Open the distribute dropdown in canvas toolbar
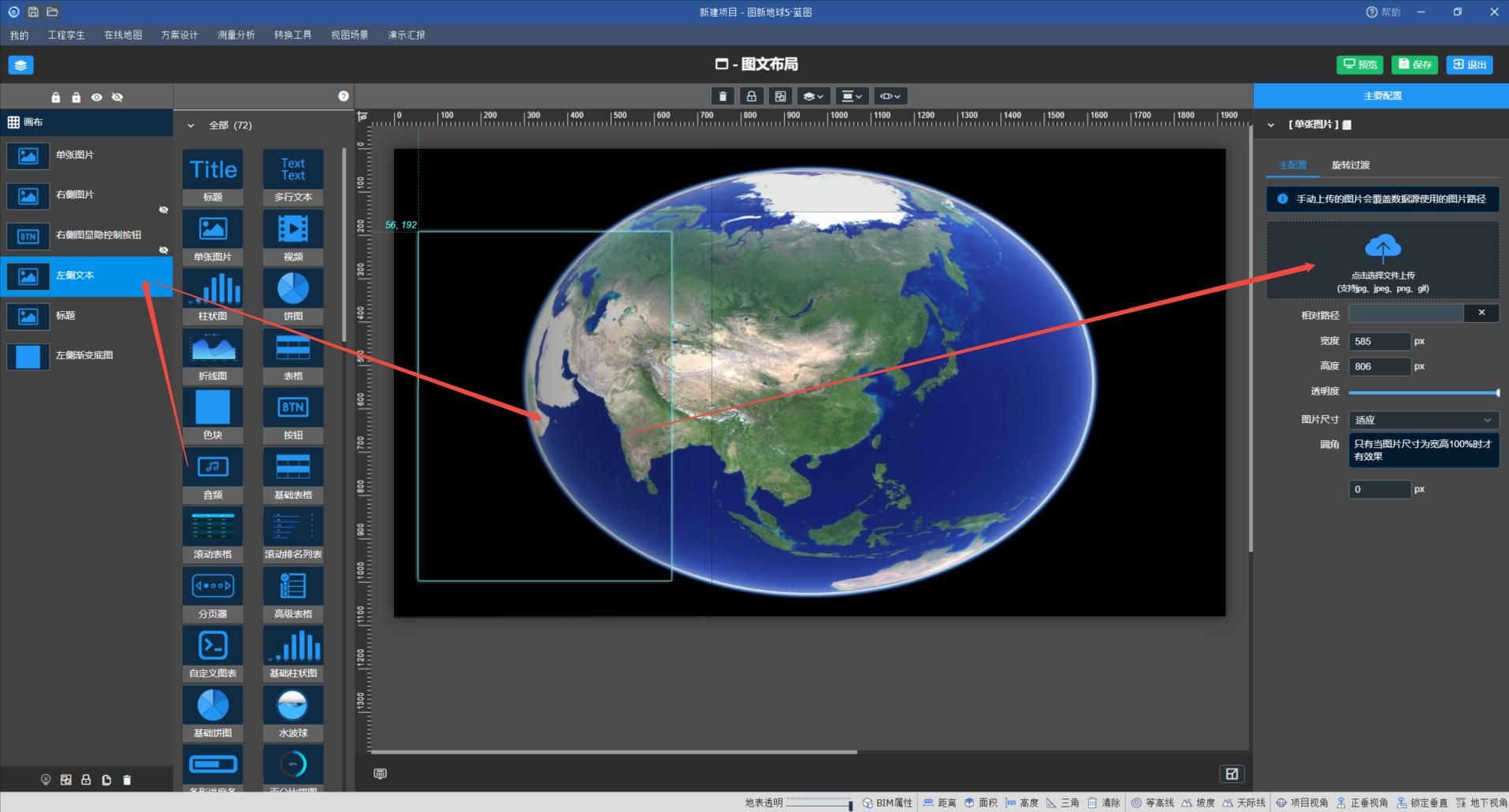This screenshot has width=1509, height=812. pyautogui.click(x=890, y=96)
